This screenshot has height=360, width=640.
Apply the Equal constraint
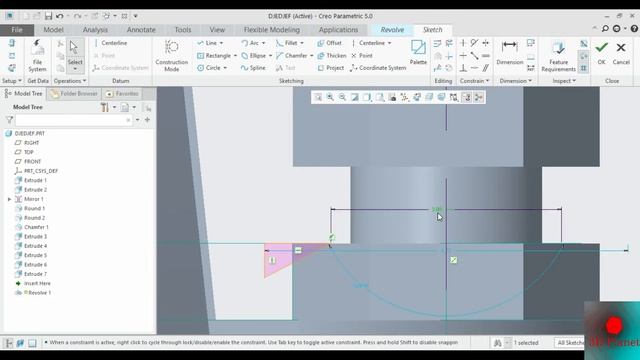(486, 56)
